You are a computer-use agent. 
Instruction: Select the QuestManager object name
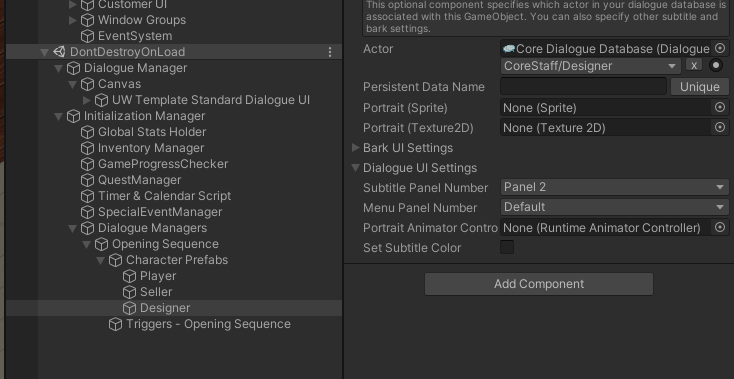(139, 180)
